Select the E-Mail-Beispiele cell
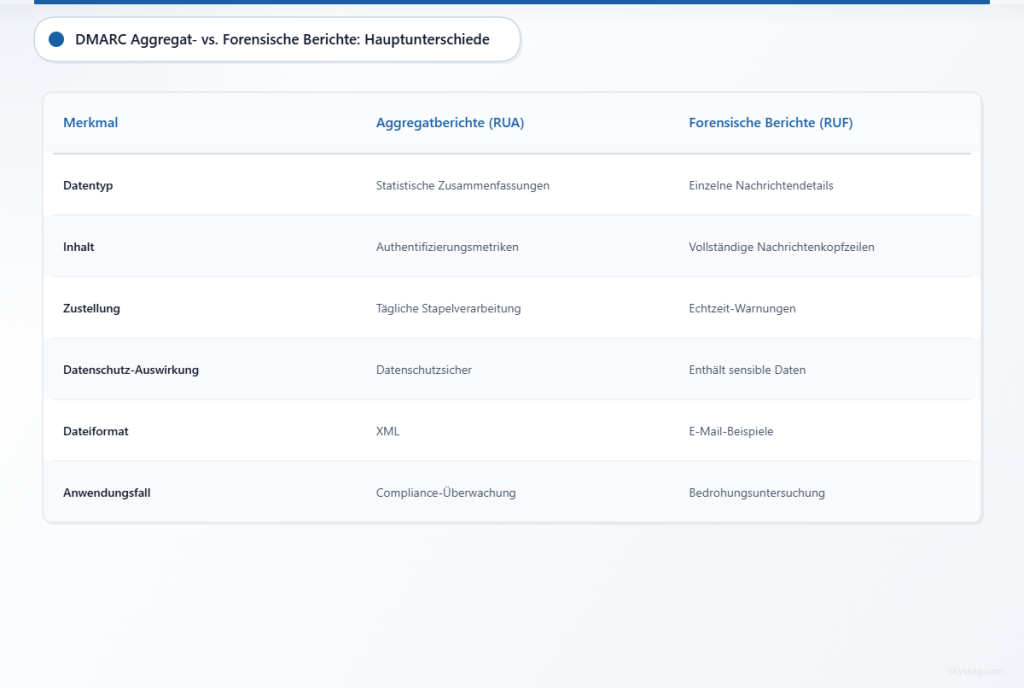The width and height of the screenshot is (1024, 688). coord(730,431)
